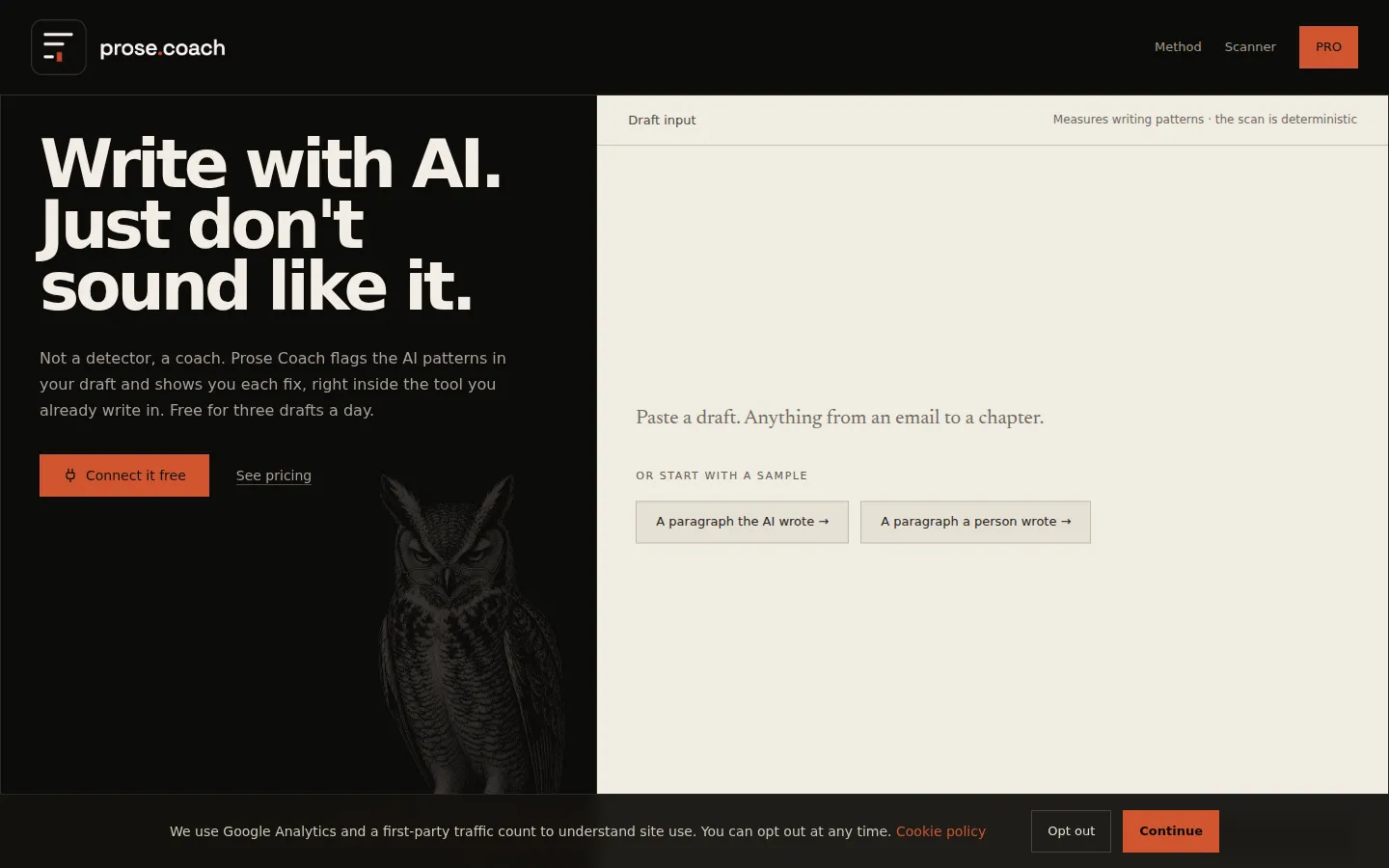Open the prose.coach home wordmark
Screen dimensions: 1389x868
coord(162,48)
